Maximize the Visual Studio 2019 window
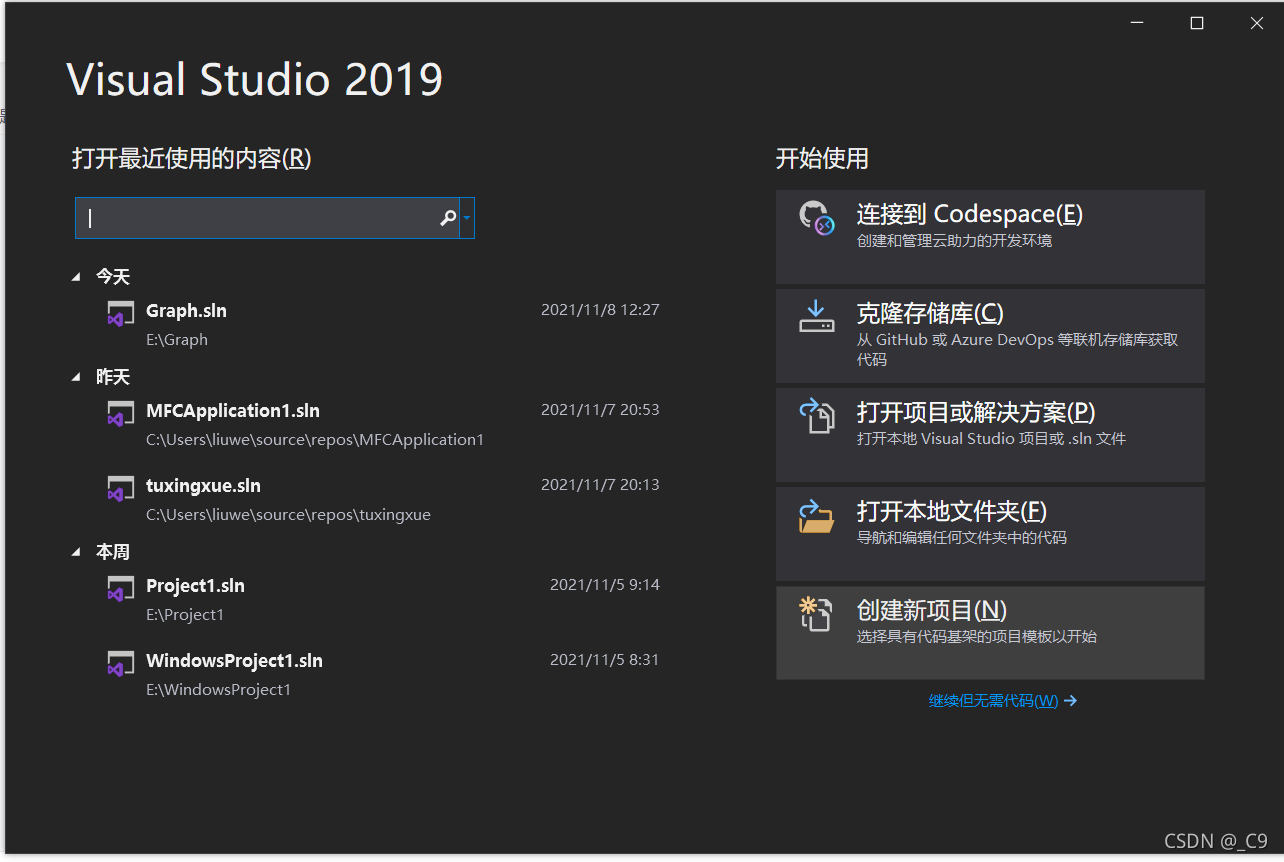 [1196, 23]
